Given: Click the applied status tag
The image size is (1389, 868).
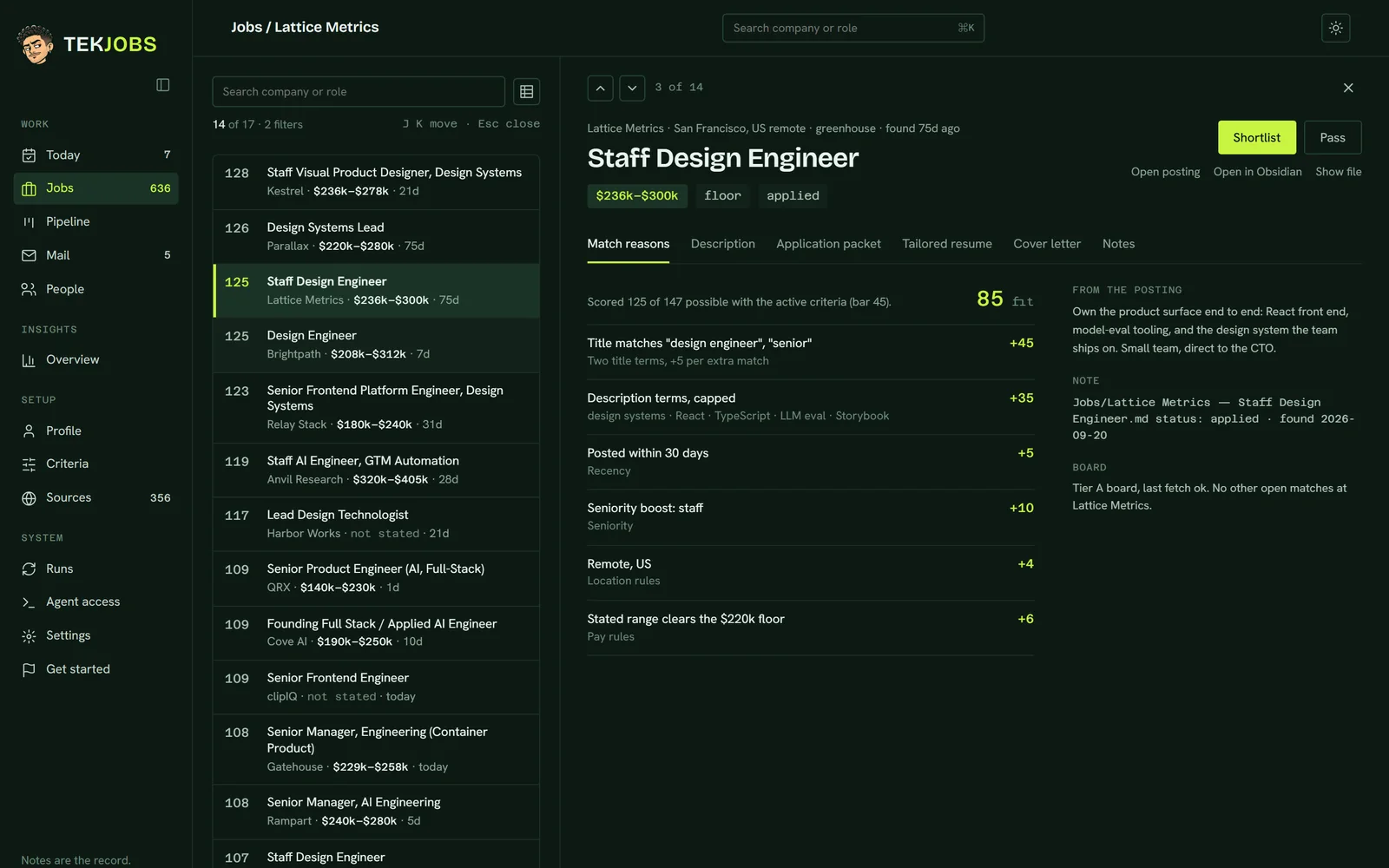Looking at the screenshot, I should [x=793, y=196].
